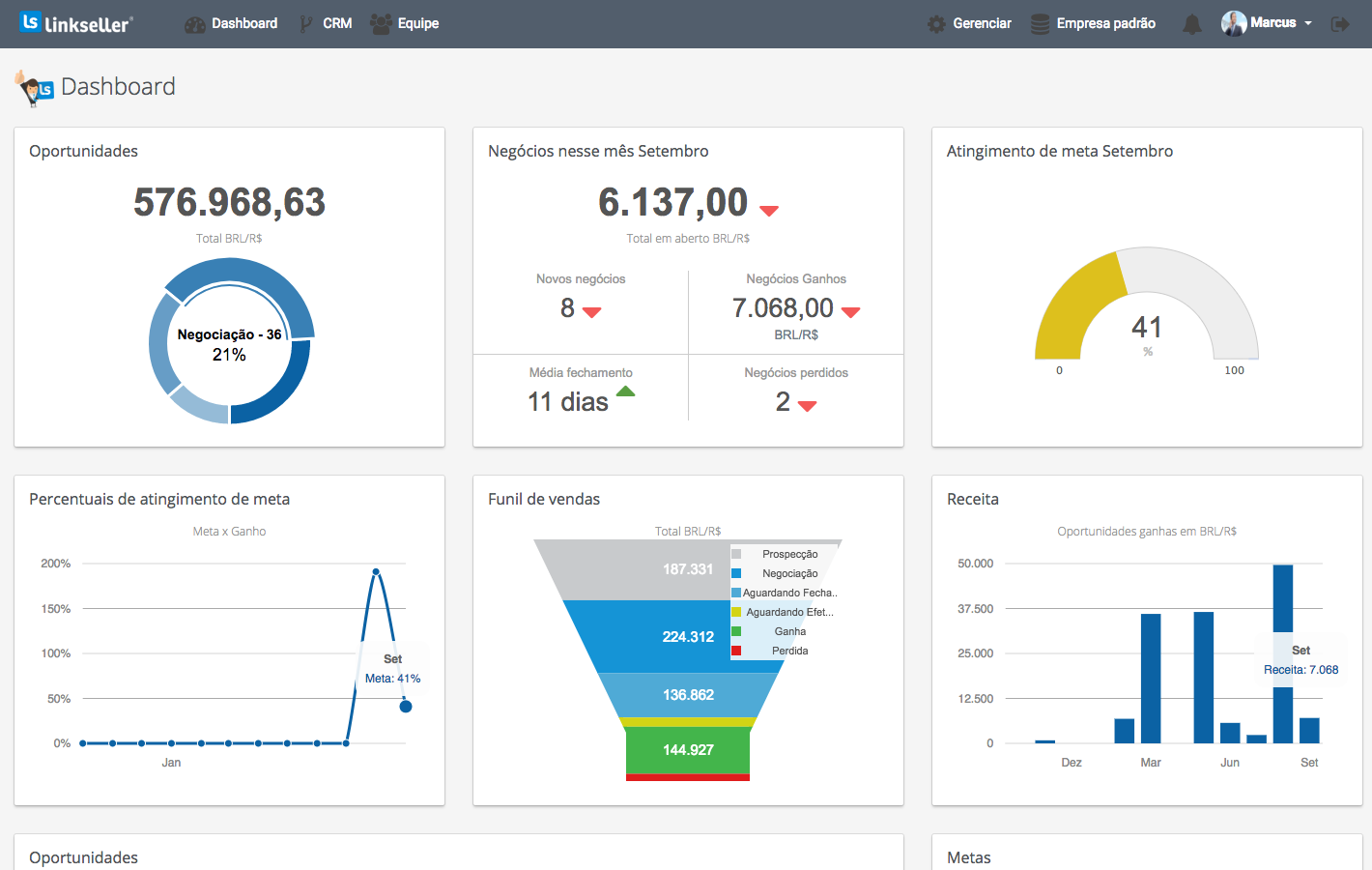This screenshot has height=870, width=1372.
Task: Click the green up arrow beside Média fechamento
Action: coord(626,391)
